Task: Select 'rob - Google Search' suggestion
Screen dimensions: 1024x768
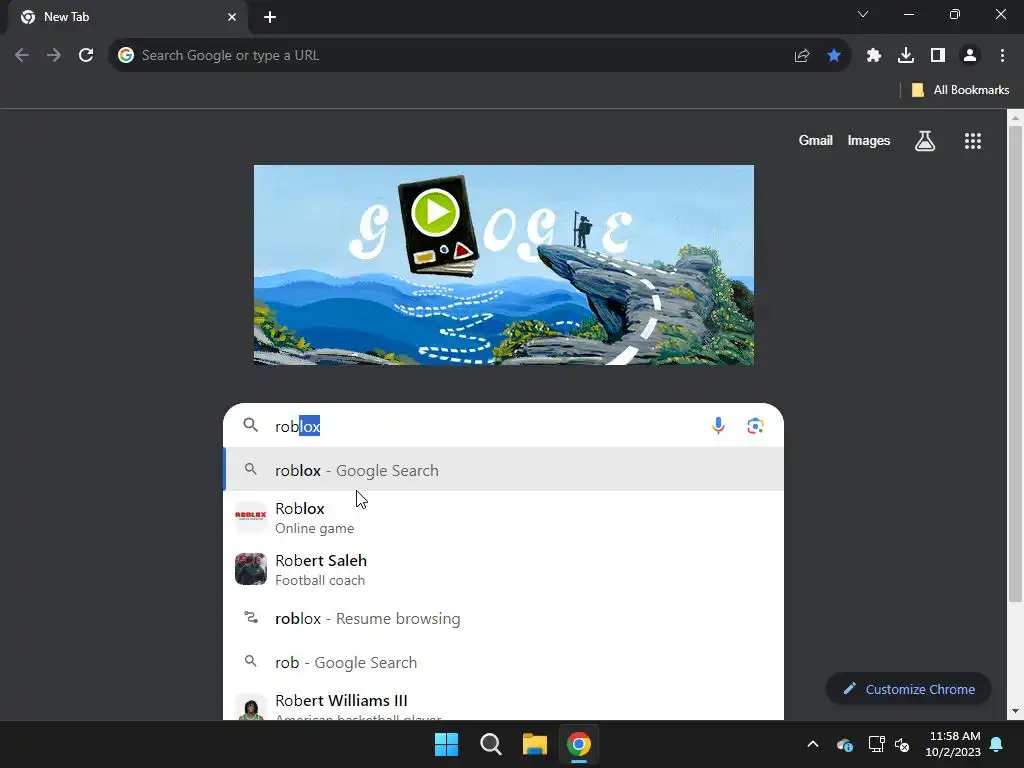Action: 504,662
